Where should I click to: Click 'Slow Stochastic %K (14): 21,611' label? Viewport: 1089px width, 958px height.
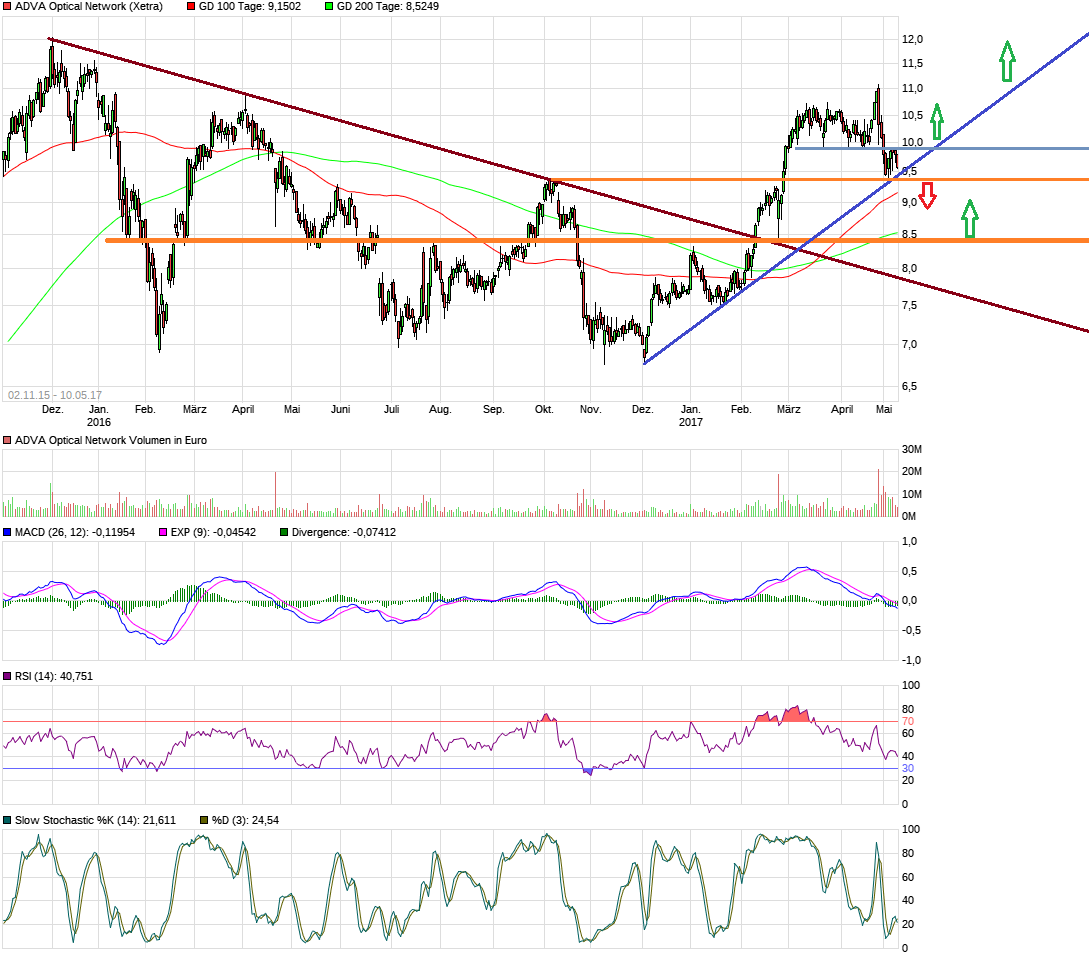(95, 820)
